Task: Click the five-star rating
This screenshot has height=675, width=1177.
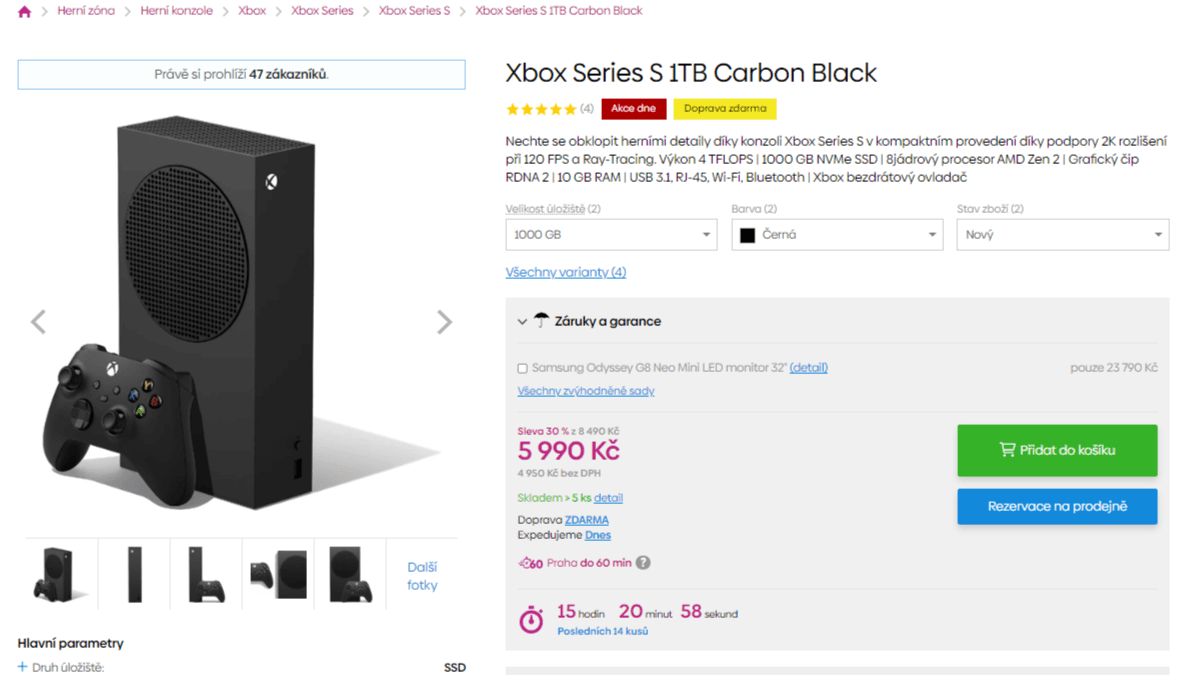Action: pos(541,109)
